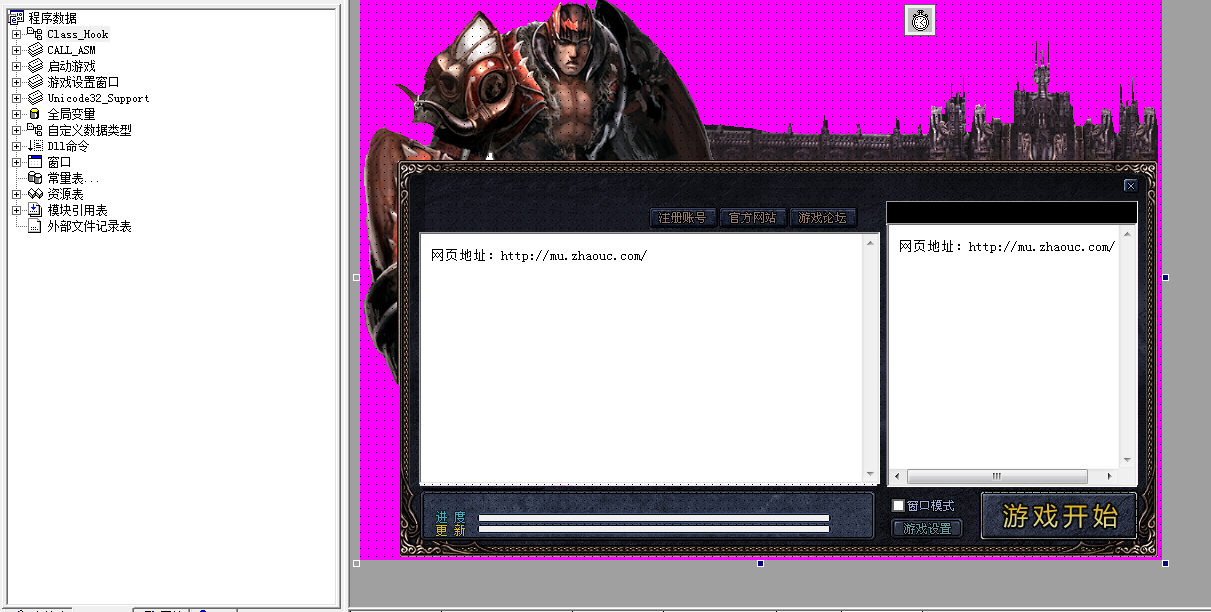
Task: Expand the Dll命令 tree node
Action: point(16,146)
